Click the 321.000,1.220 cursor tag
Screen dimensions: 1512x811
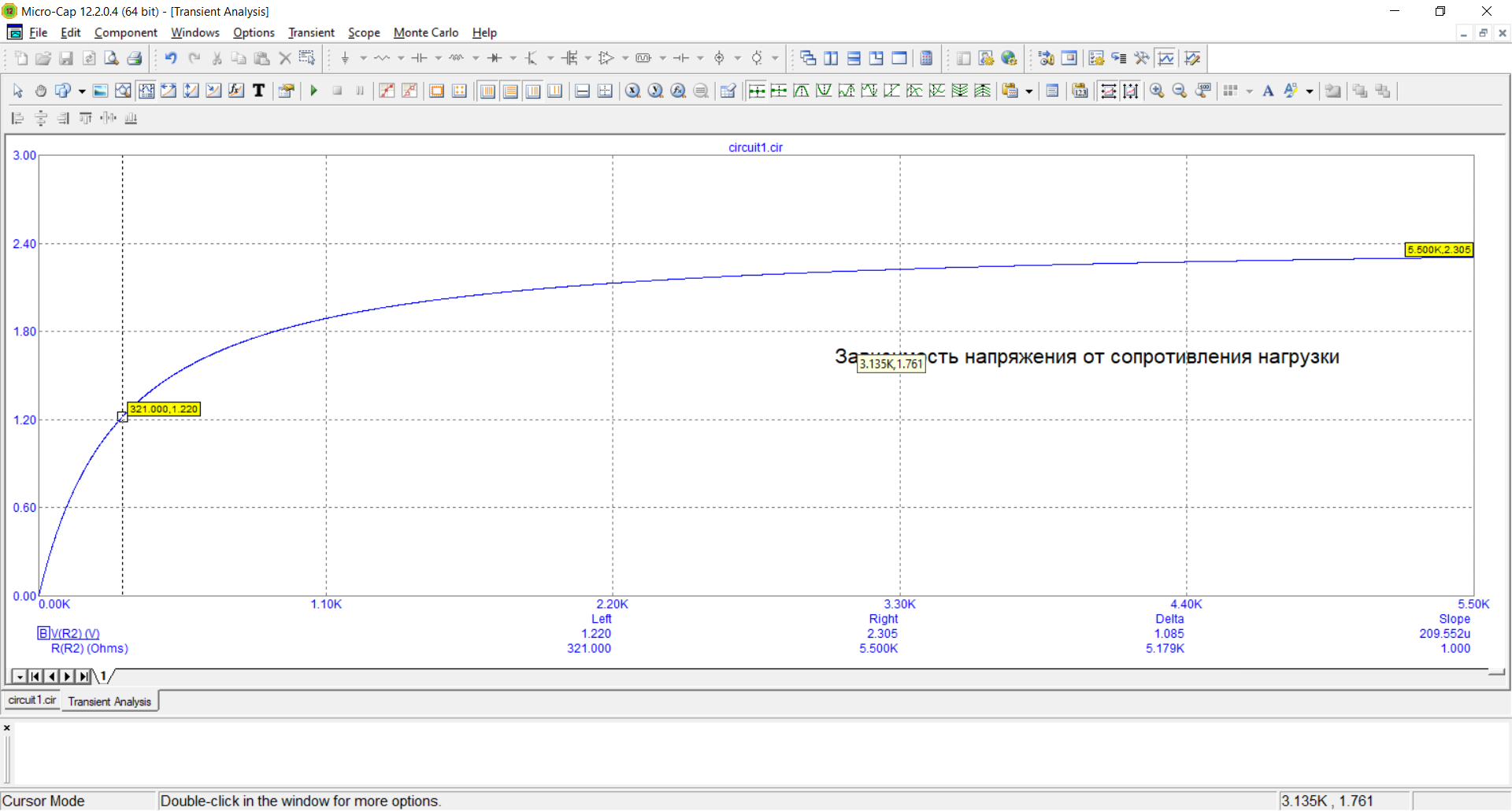click(x=164, y=409)
